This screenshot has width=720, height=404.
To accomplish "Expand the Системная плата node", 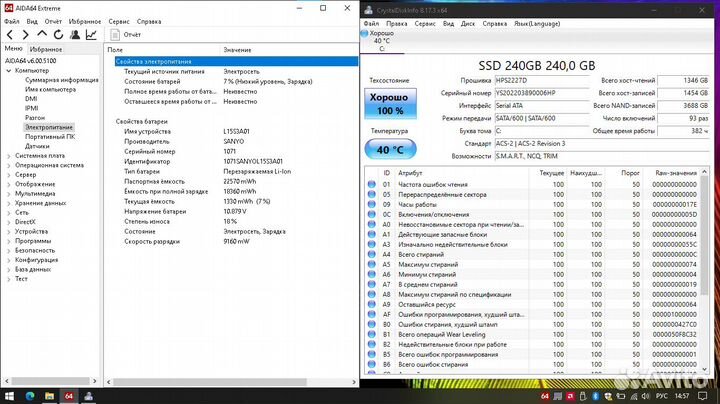I will tap(9, 156).
